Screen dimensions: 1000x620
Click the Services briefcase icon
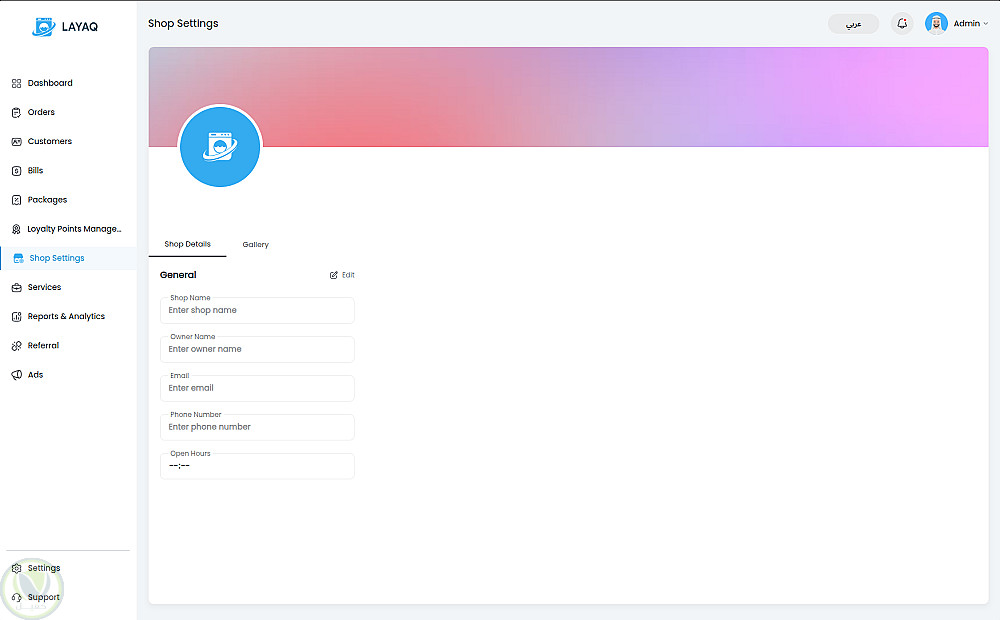(x=17, y=288)
